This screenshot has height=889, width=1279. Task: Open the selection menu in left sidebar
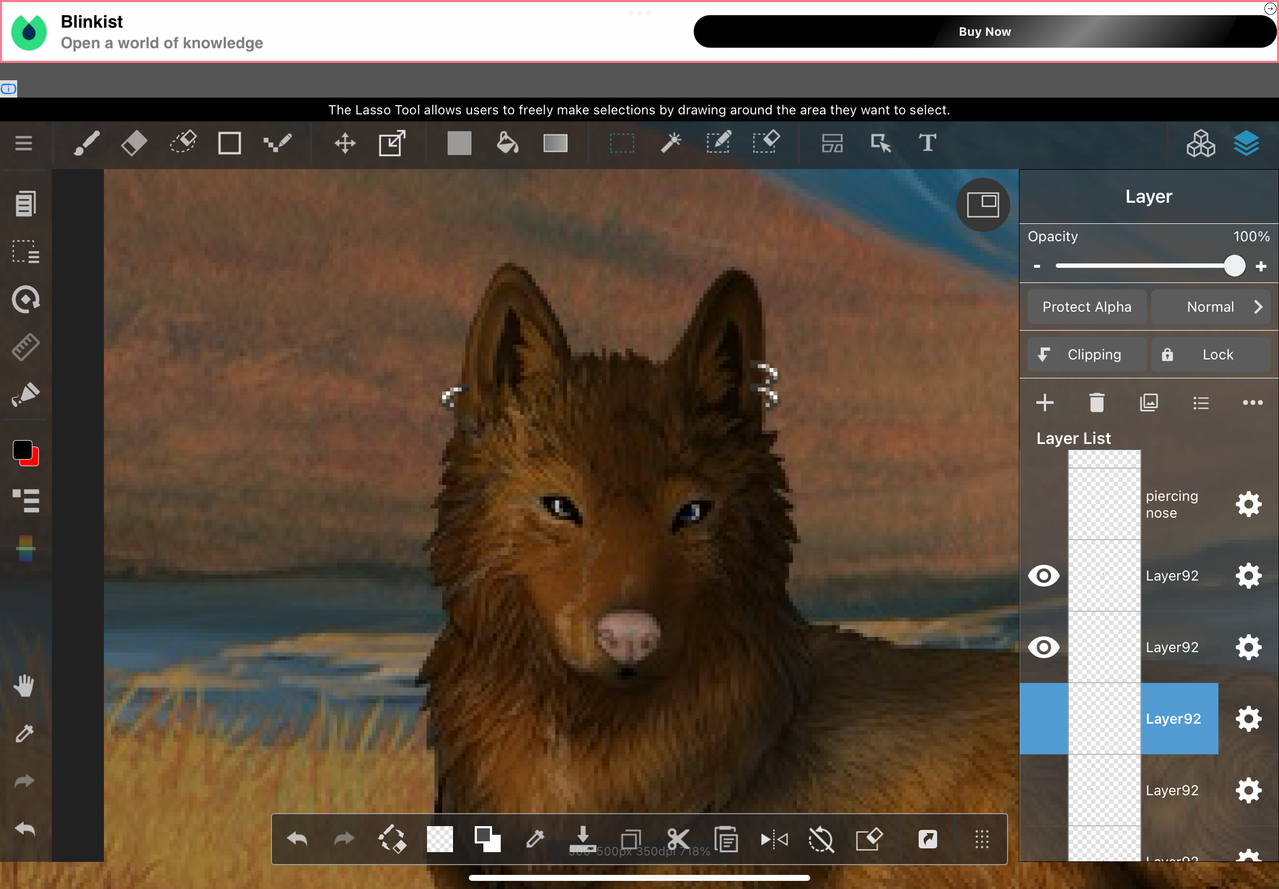pyautogui.click(x=26, y=252)
